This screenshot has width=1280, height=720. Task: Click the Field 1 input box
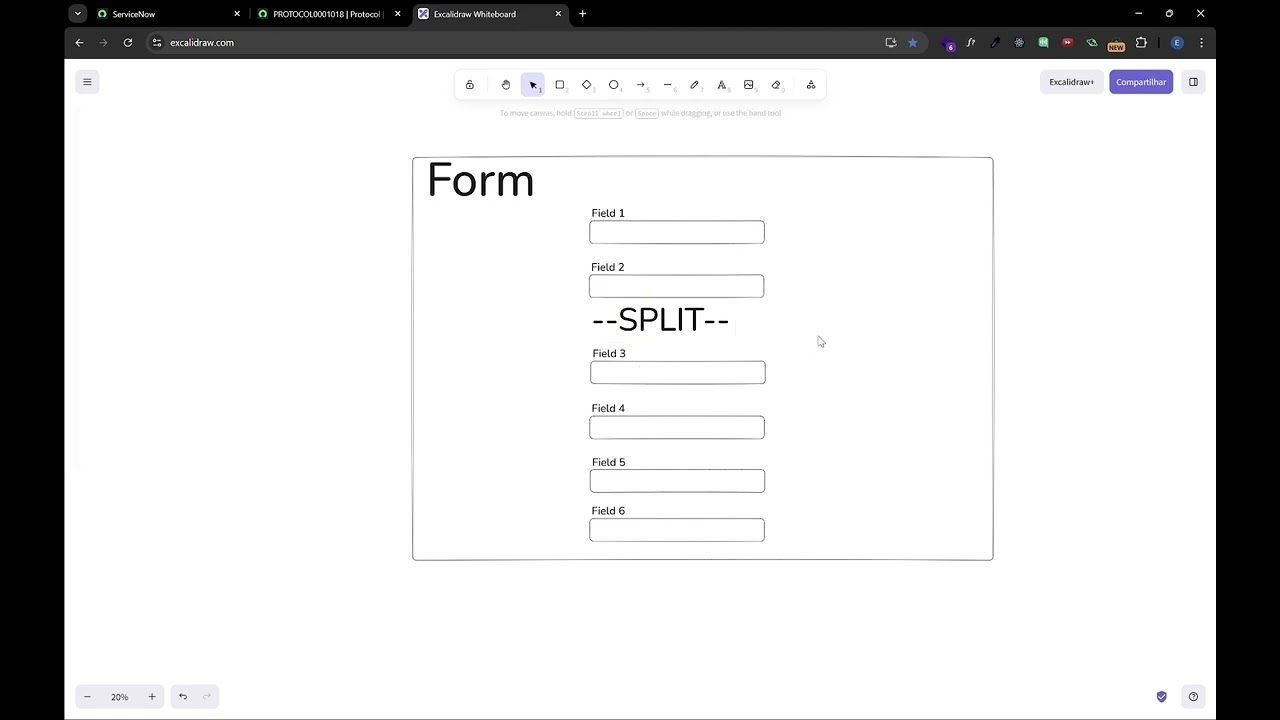pyautogui.click(x=677, y=232)
